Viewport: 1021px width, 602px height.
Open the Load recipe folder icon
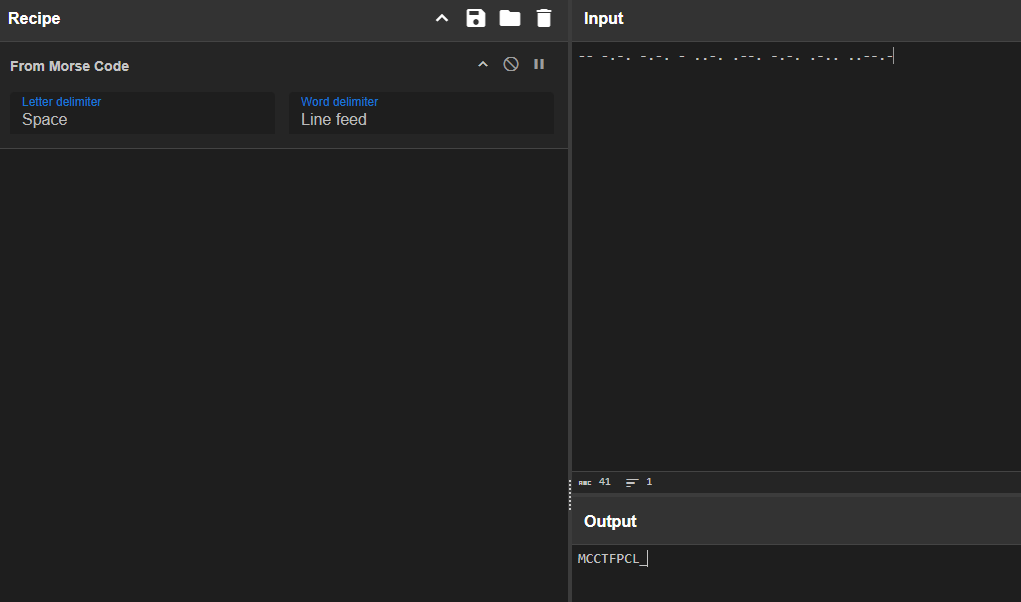coord(510,18)
